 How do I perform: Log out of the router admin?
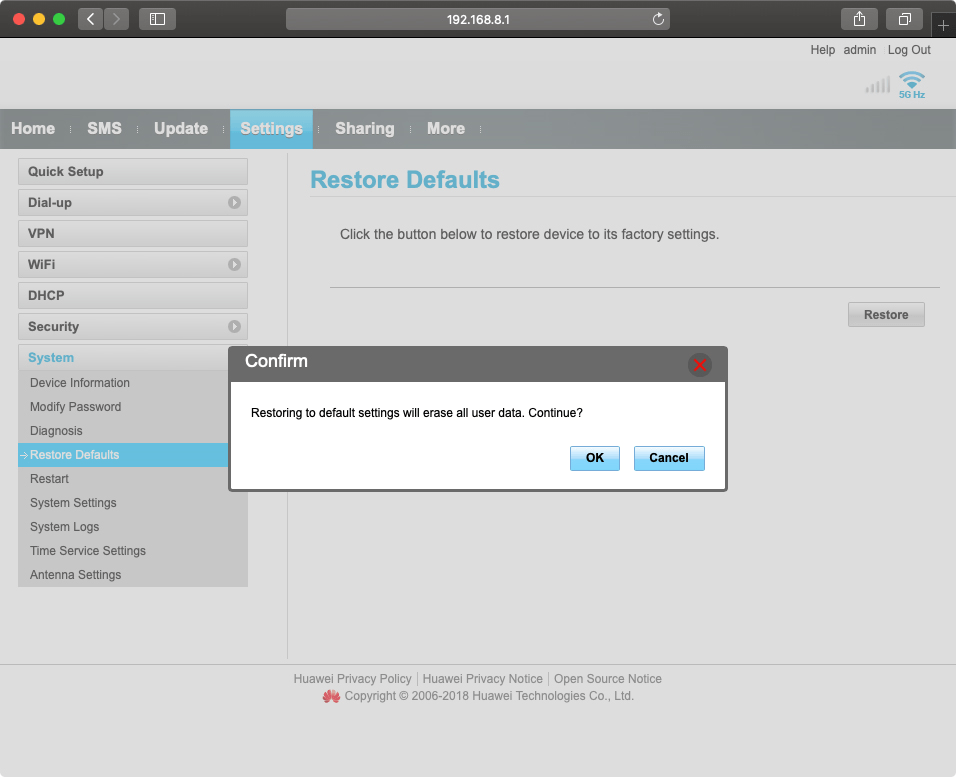tap(908, 49)
